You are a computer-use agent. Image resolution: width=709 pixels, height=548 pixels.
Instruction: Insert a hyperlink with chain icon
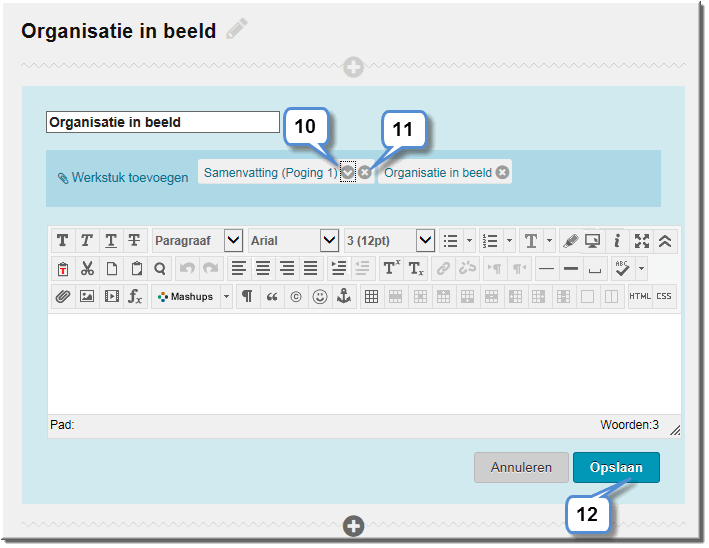[443, 269]
